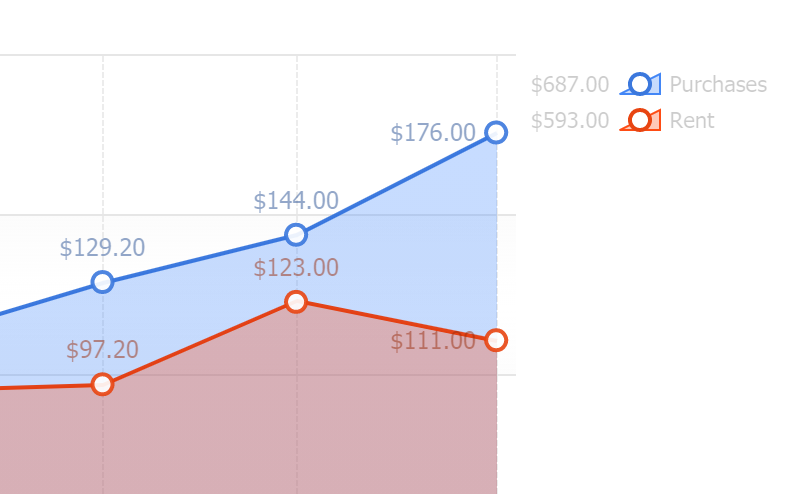Click the blue Purchases legend marker icon
800x494 pixels.
coord(640,85)
